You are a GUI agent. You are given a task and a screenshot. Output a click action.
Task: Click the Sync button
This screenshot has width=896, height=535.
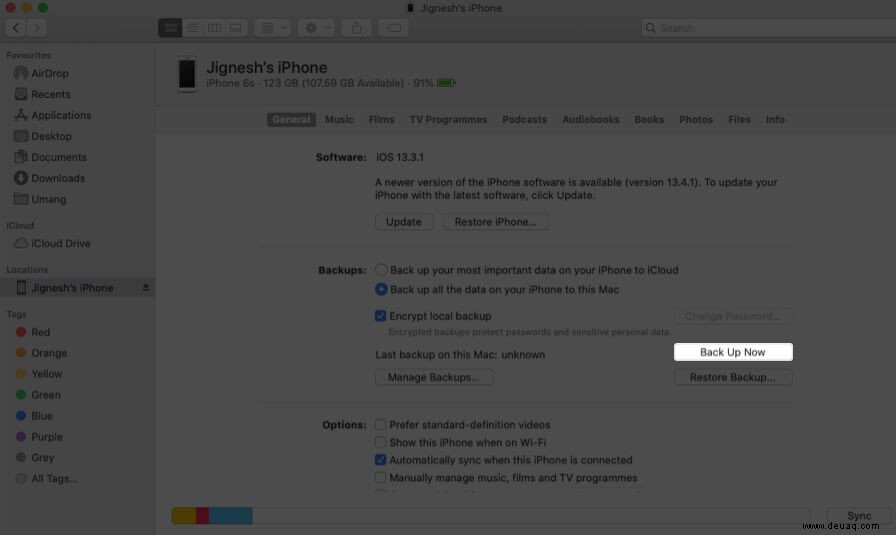coord(859,516)
